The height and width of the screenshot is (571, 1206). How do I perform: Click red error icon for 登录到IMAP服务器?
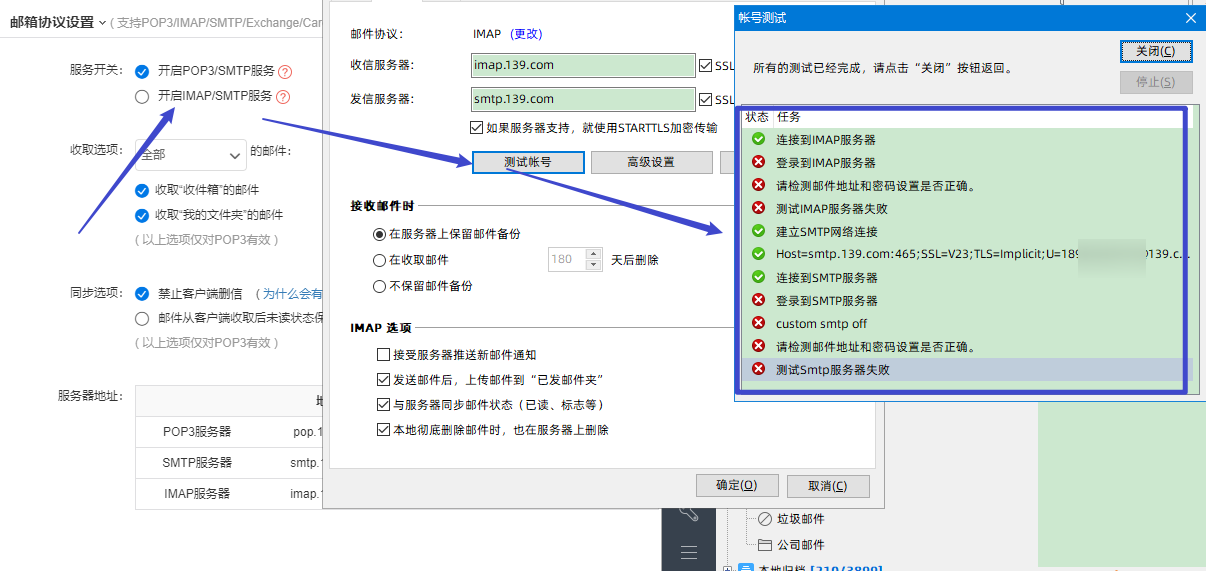pos(759,162)
